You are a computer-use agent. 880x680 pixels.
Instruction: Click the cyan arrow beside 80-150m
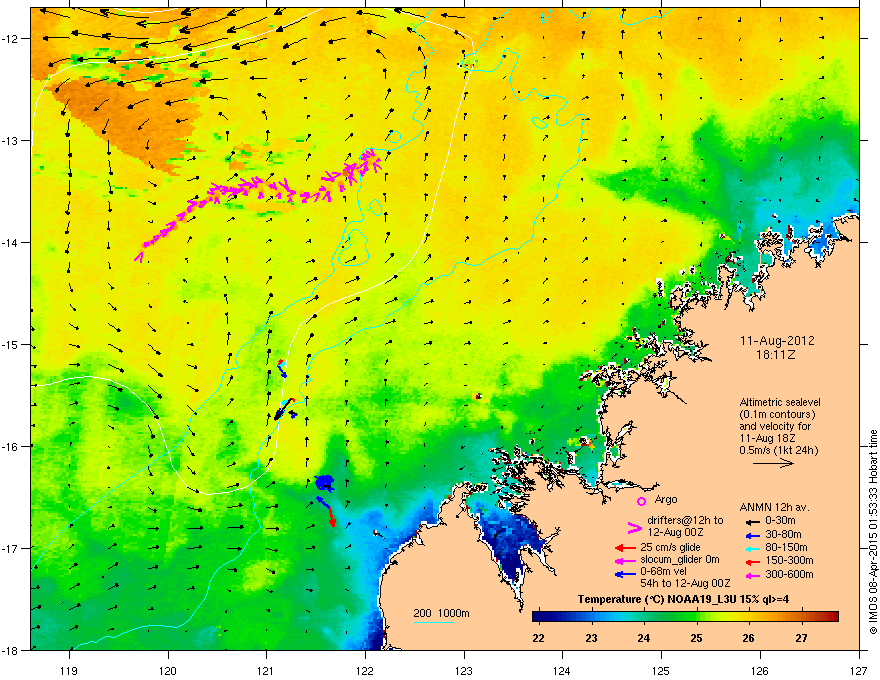tap(751, 548)
